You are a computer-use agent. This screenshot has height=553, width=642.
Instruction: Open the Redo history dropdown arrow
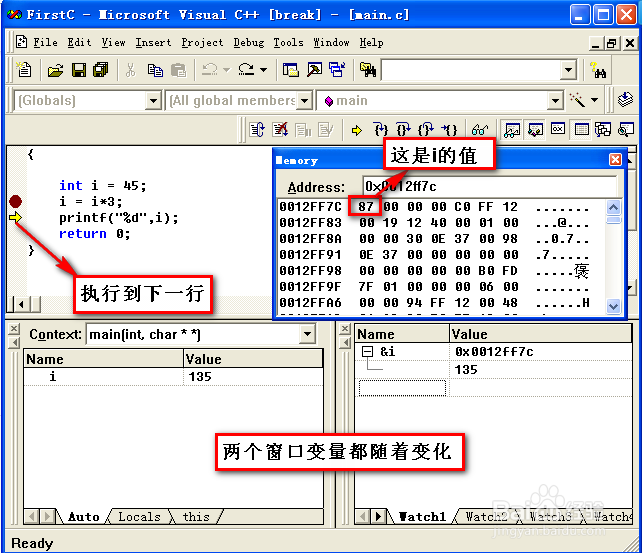point(264,70)
